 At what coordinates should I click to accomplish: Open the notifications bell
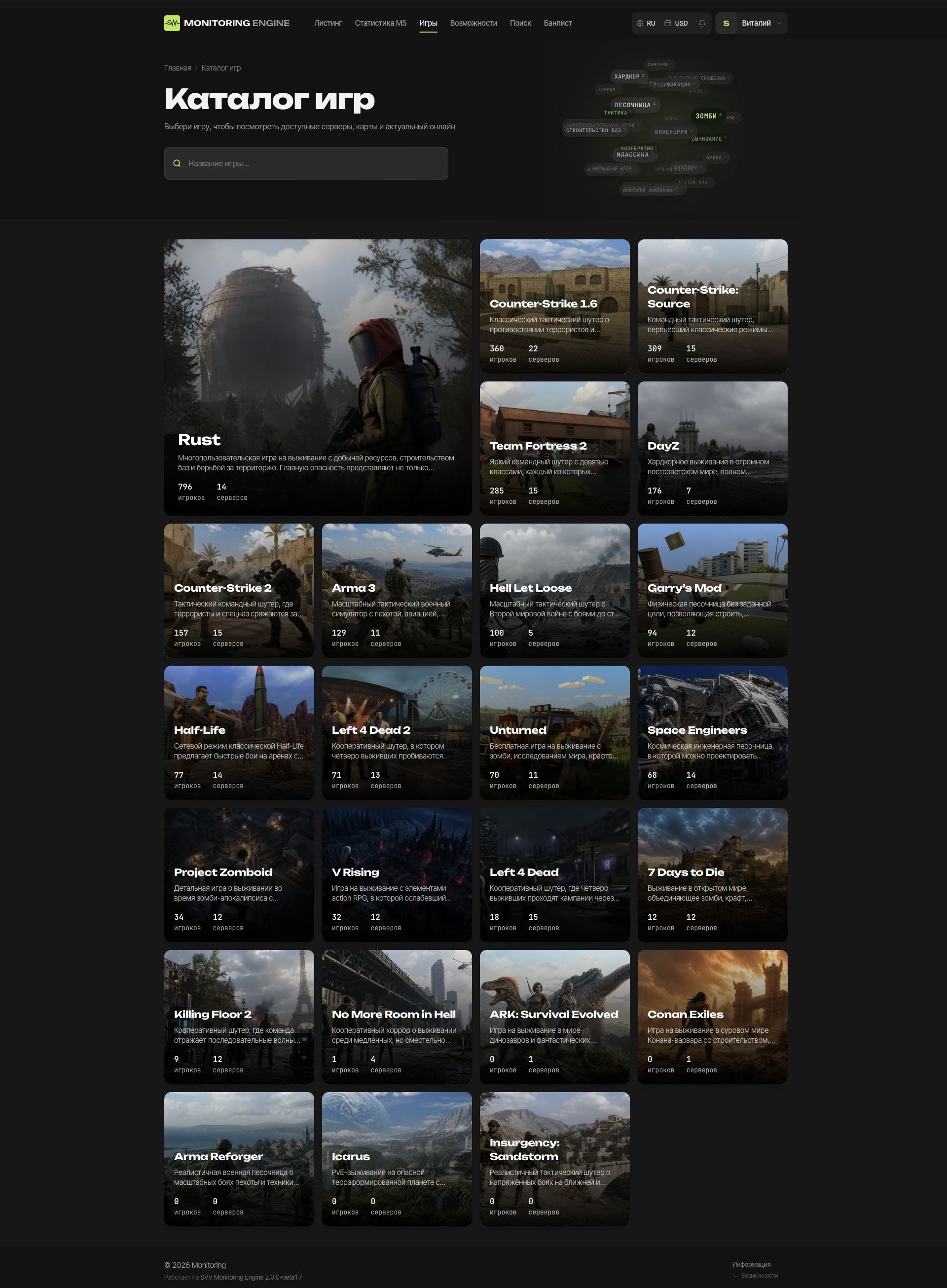[x=702, y=23]
